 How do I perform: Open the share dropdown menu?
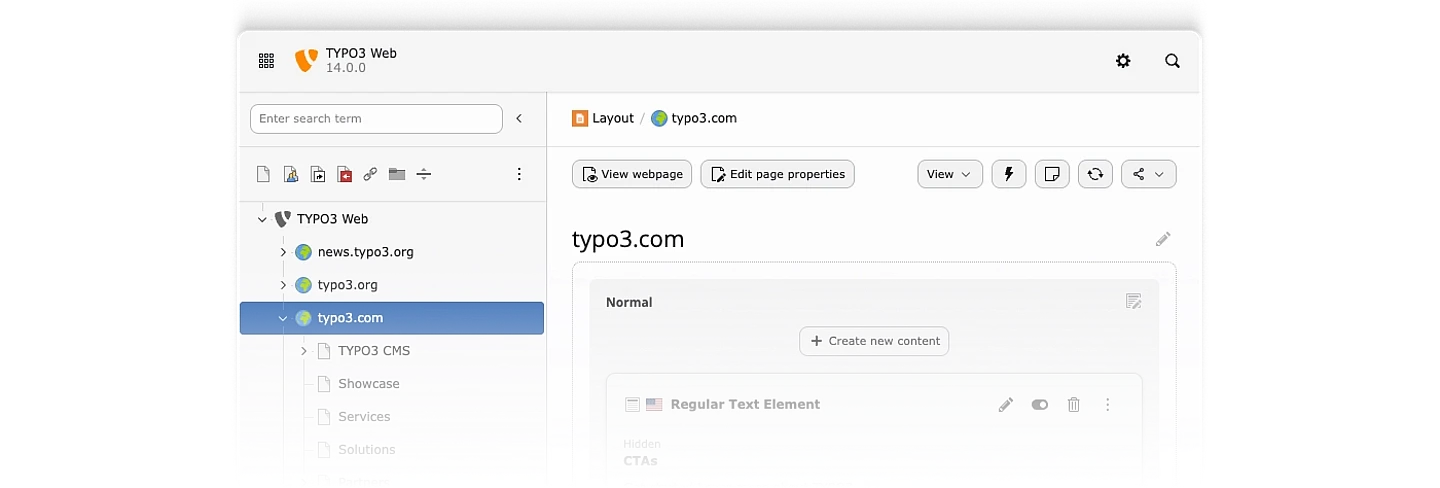click(x=1149, y=174)
